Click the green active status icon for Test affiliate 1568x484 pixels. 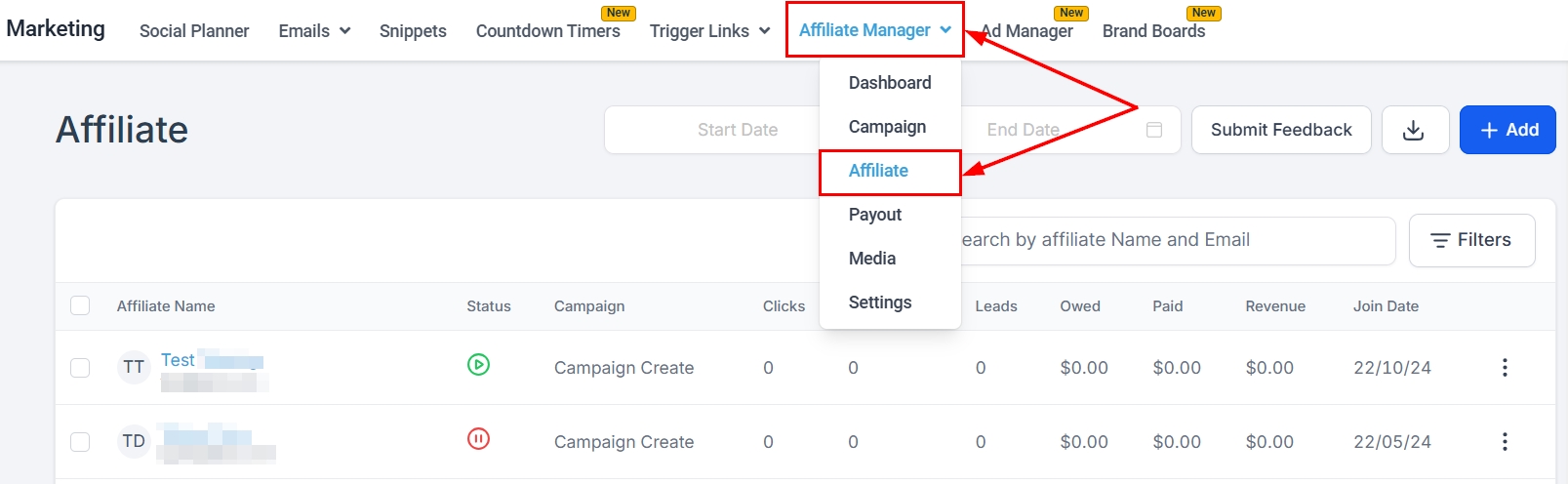tap(478, 365)
